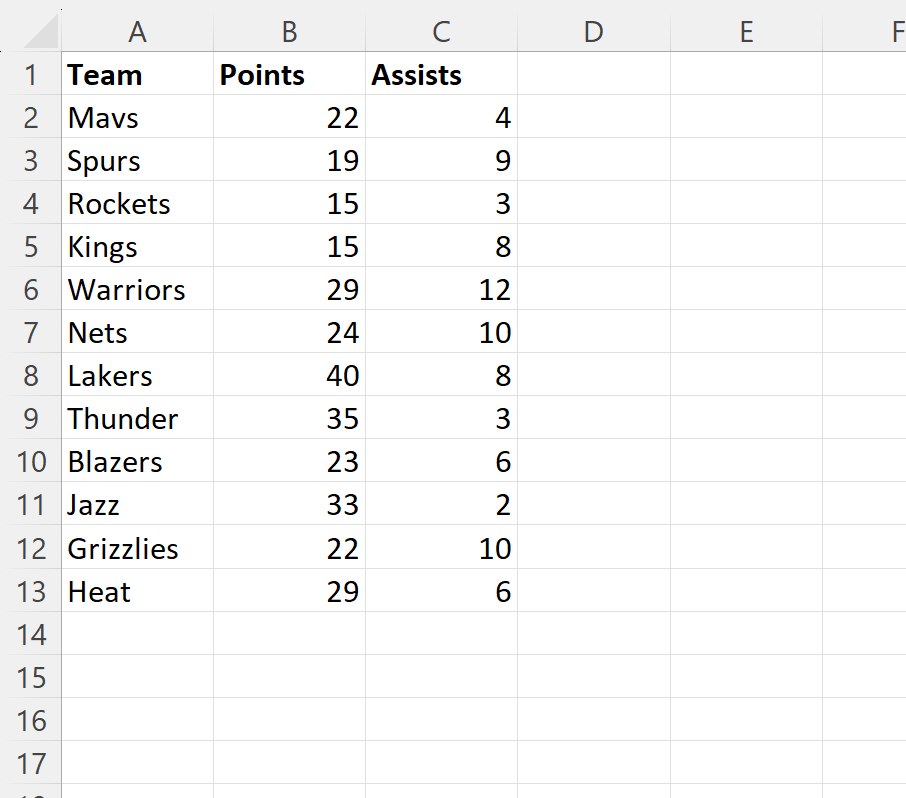Select row 14 header
Screen dimensions: 906x798
pos(31,634)
